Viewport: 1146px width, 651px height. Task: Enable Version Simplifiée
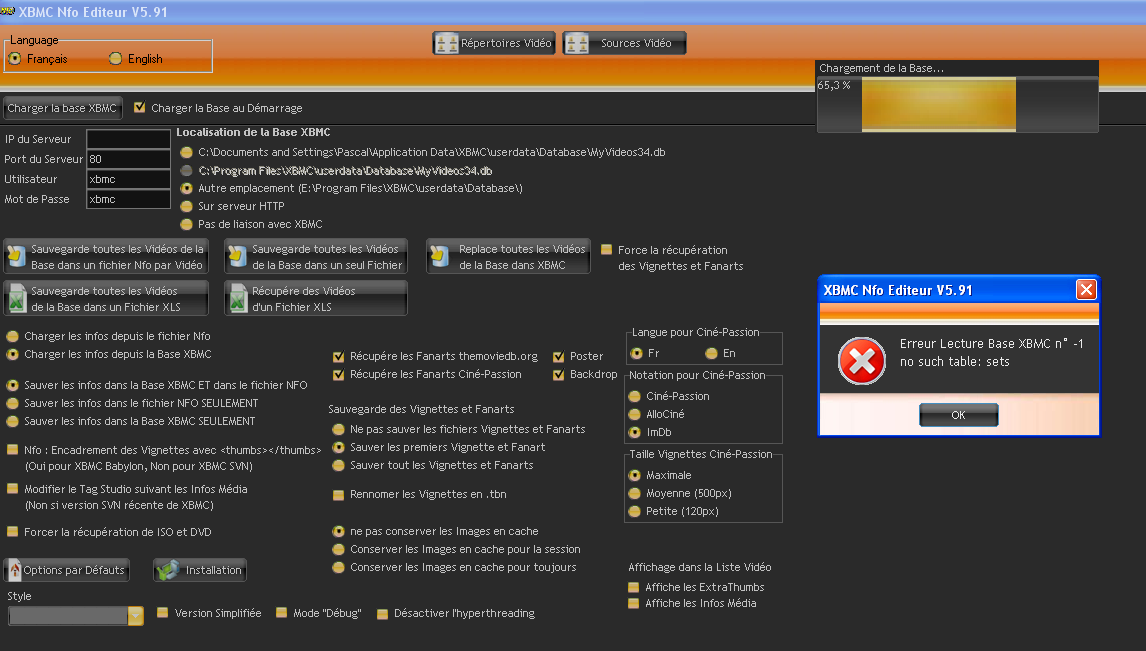(x=162, y=613)
